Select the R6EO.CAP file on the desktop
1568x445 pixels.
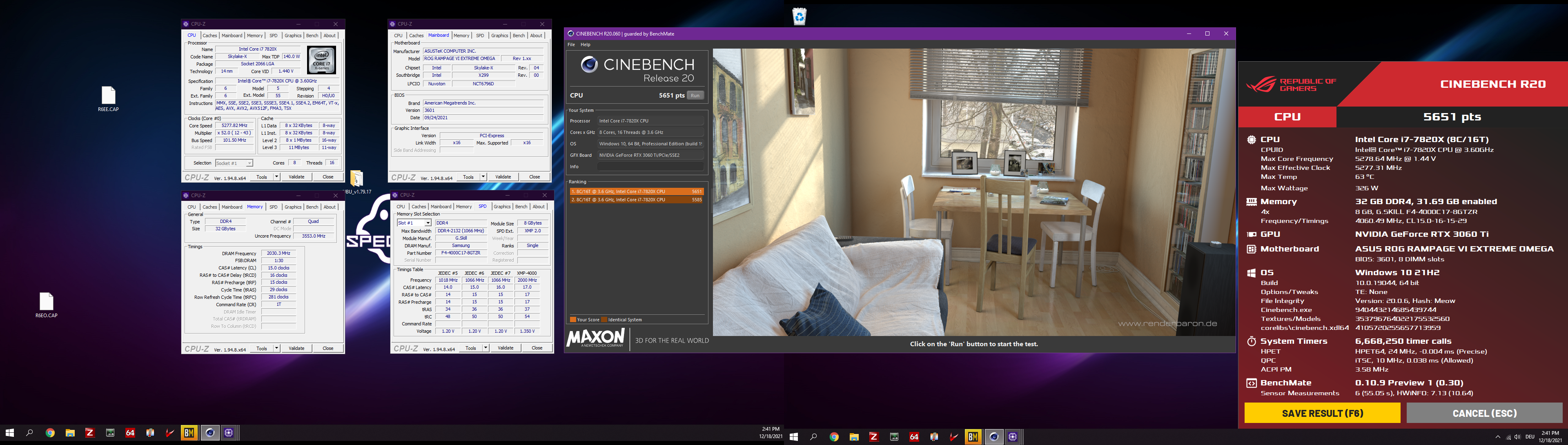tap(46, 305)
